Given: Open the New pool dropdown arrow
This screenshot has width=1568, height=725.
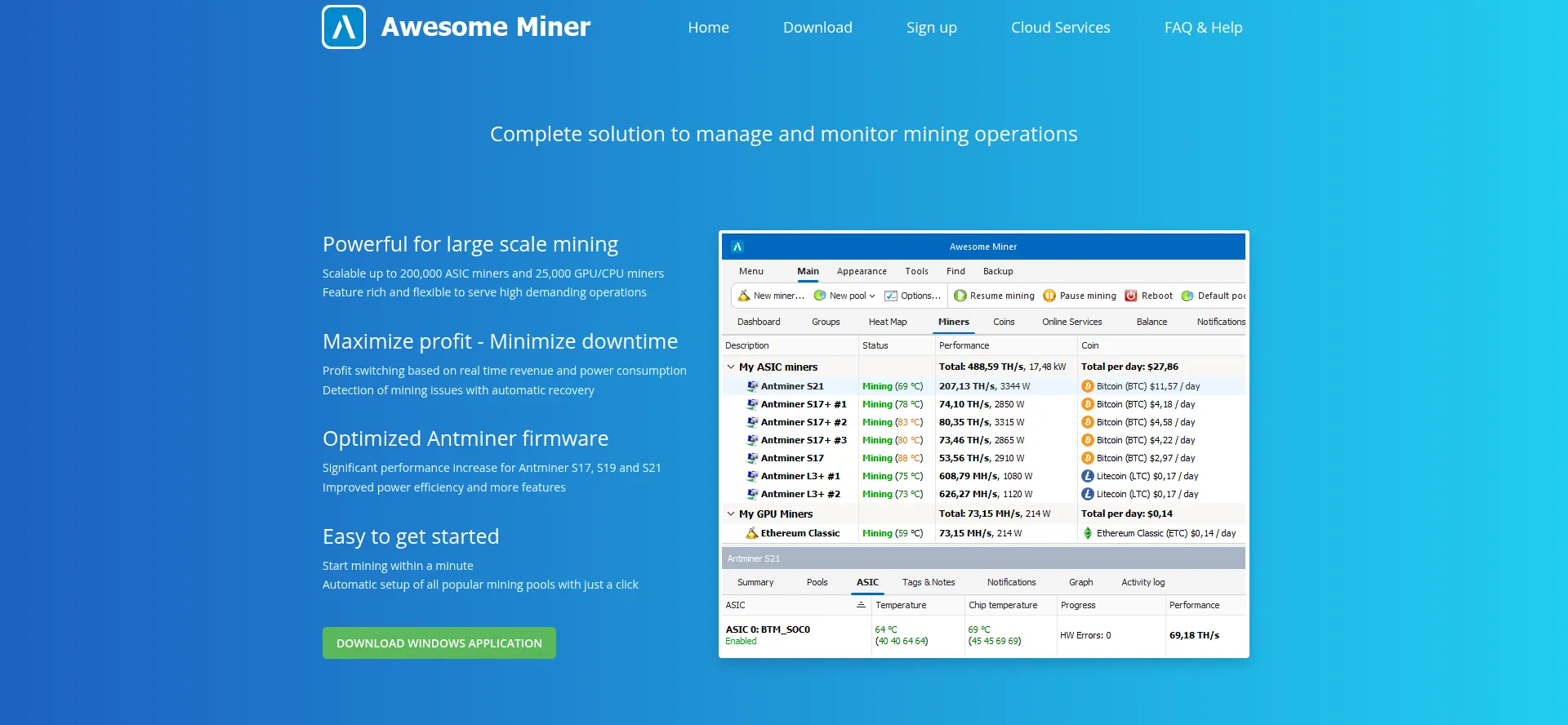Looking at the screenshot, I should 872,296.
